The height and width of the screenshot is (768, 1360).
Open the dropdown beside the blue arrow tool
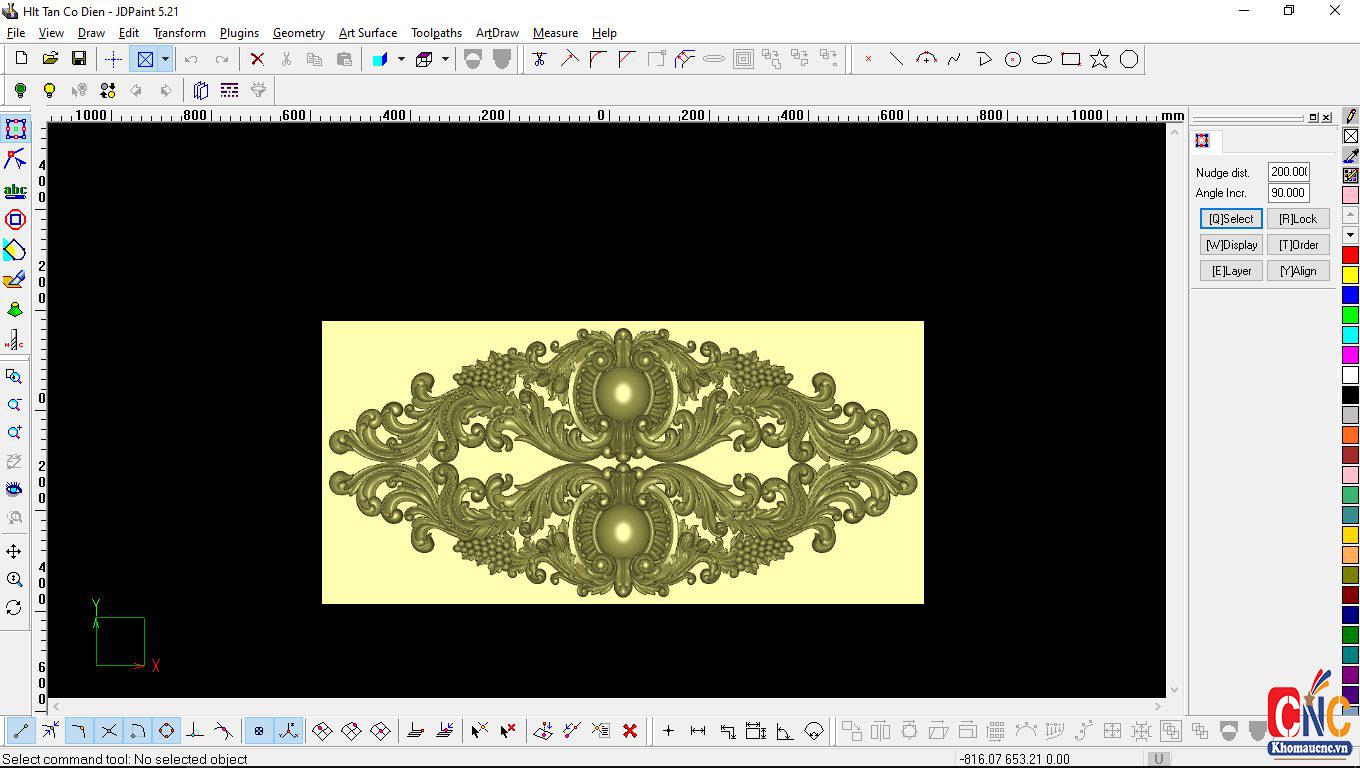[400, 59]
